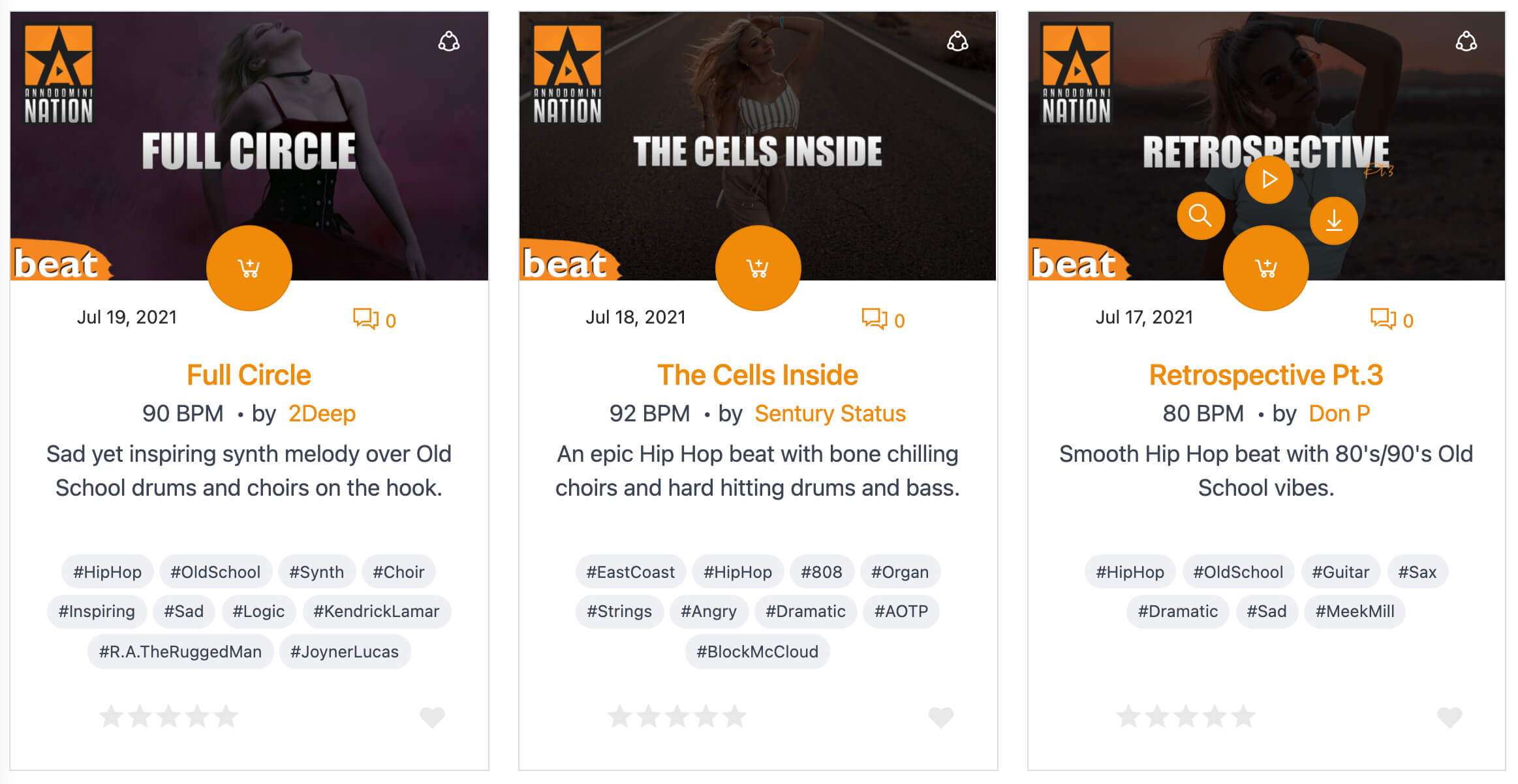Rate Full Circle five stars

[226, 716]
